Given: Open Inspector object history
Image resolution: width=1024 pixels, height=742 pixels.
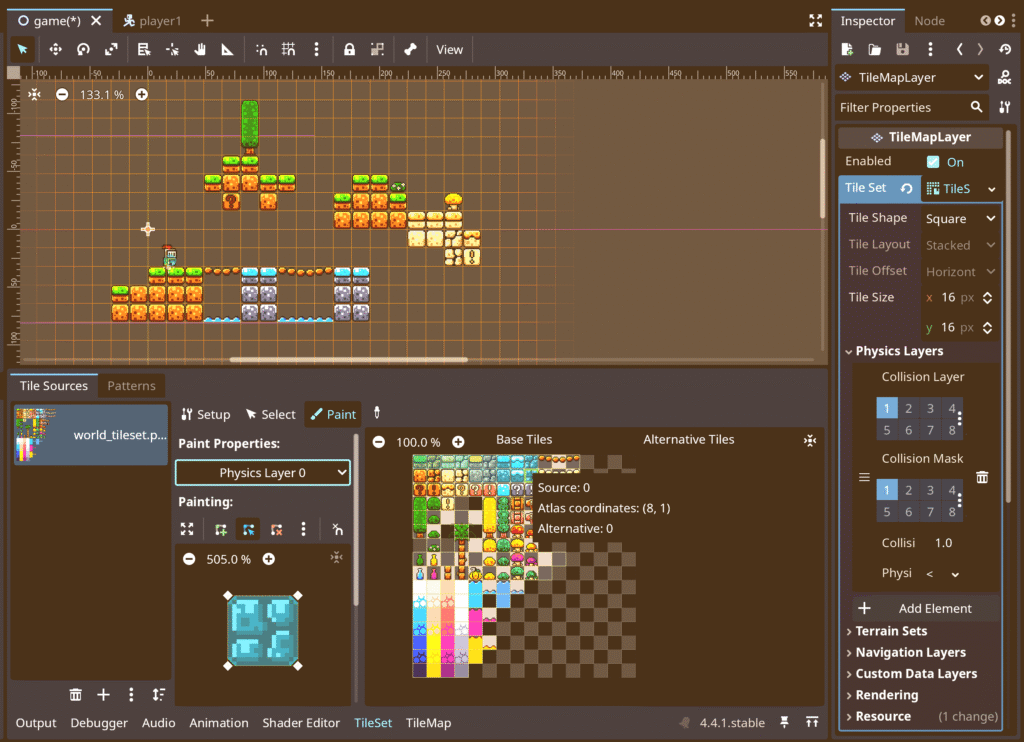Looking at the screenshot, I should coord(1005,50).
